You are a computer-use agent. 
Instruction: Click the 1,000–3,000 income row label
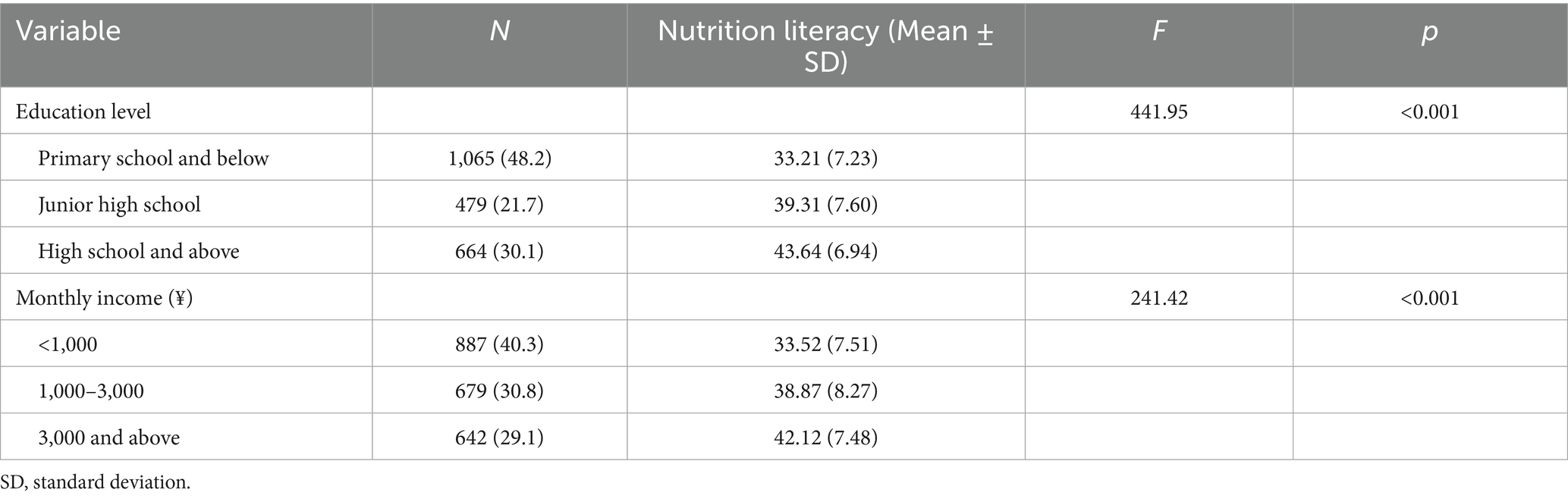click(91, 391)
